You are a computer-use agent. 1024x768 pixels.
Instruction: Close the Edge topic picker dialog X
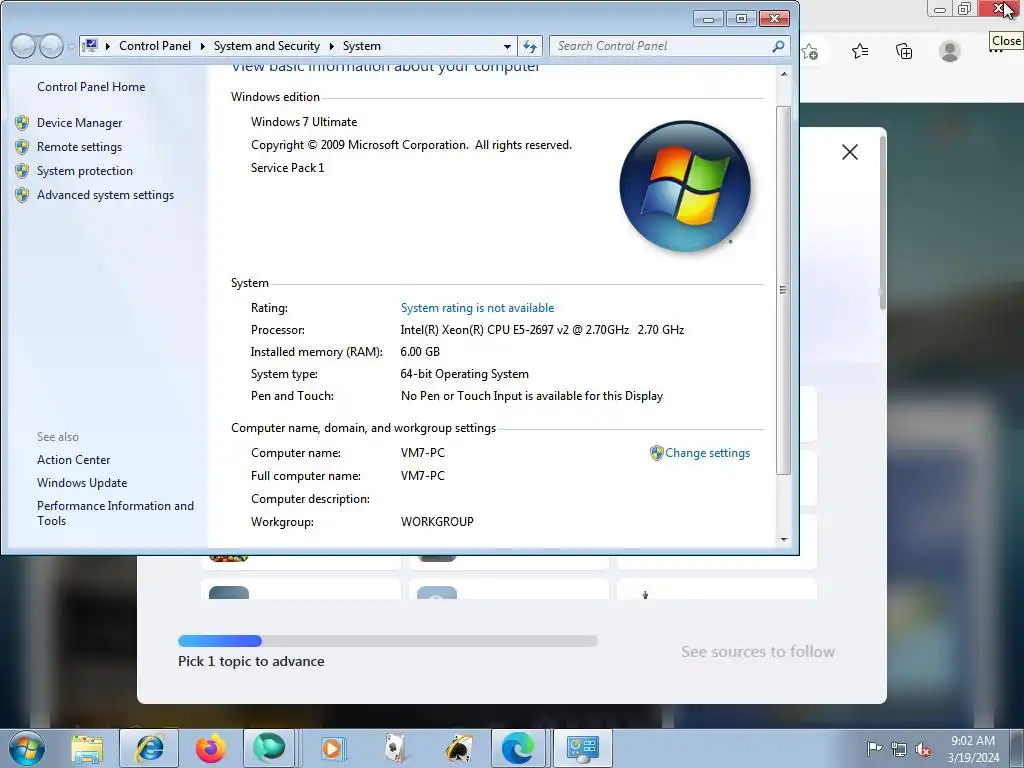click(x=850, y=152)
